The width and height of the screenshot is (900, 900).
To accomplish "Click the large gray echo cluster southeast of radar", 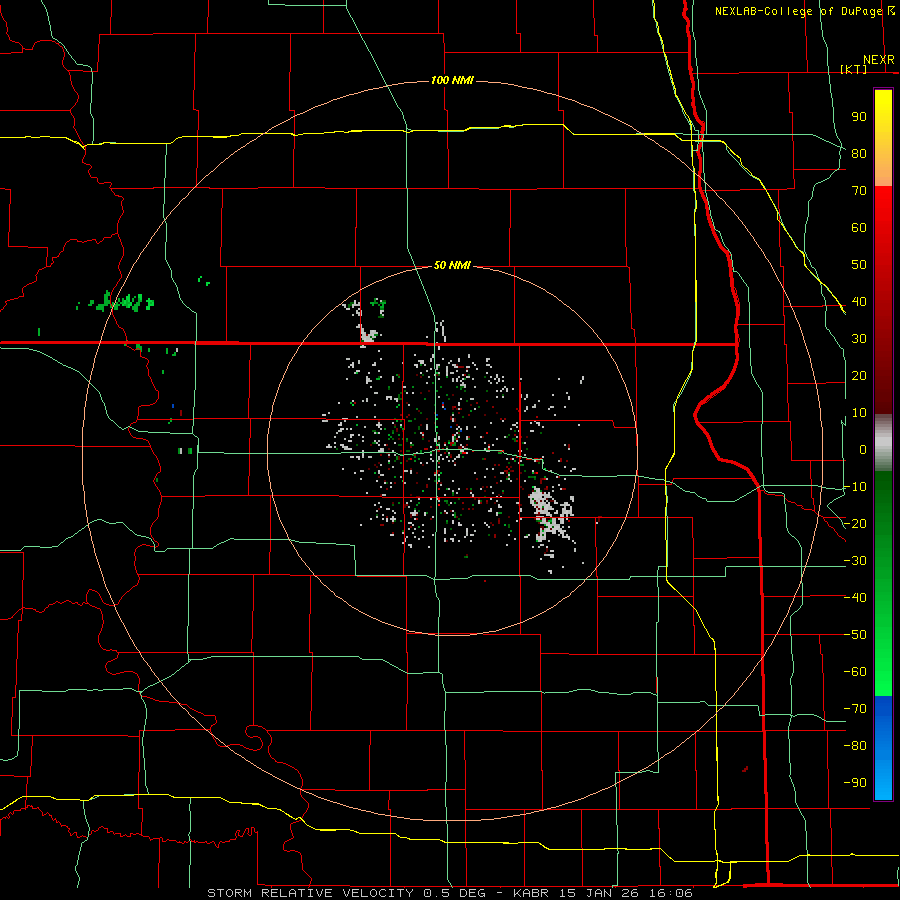I will click(550, 514).
